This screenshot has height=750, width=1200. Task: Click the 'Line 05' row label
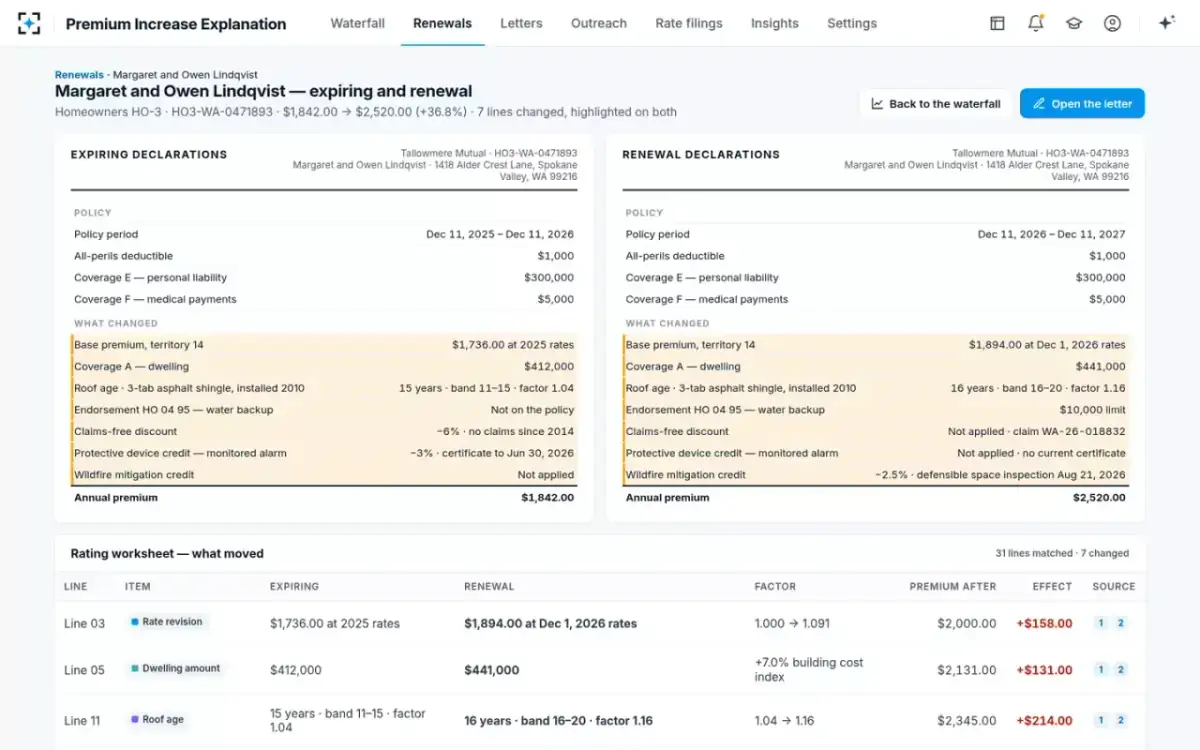point(84,670)
